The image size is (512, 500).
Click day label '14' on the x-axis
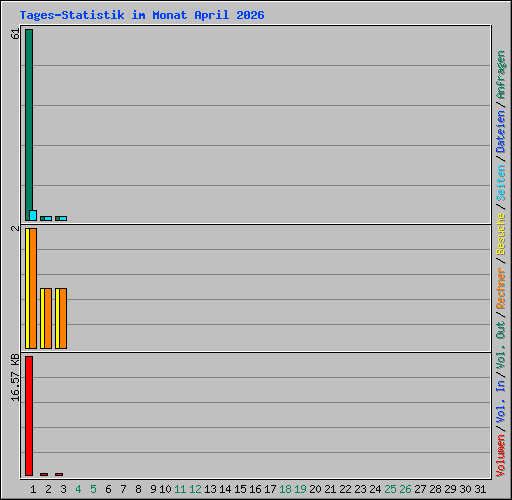(225, 489)
